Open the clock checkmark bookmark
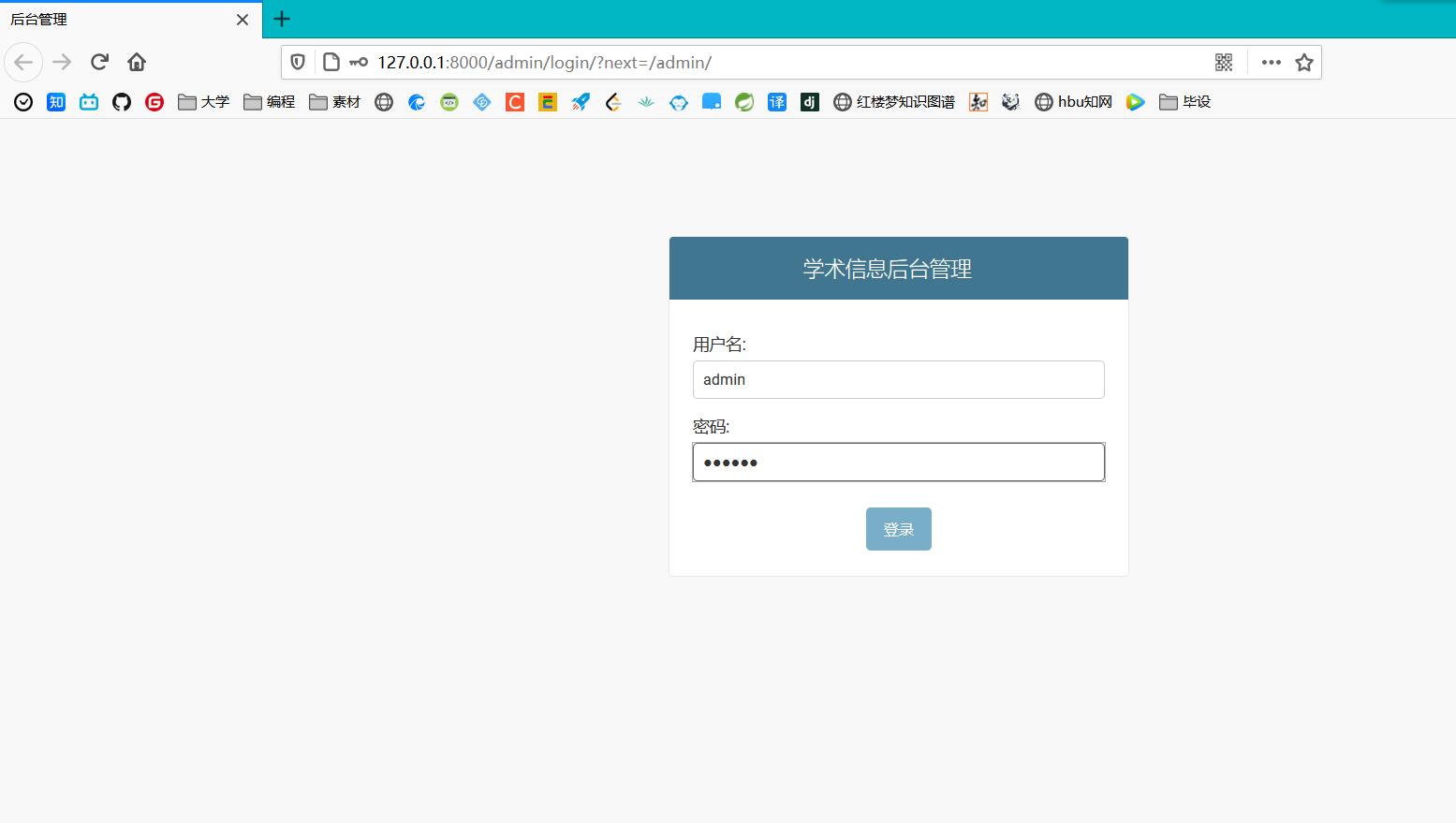The height and width of the screenshot is (823, 1456). (23, 102)
